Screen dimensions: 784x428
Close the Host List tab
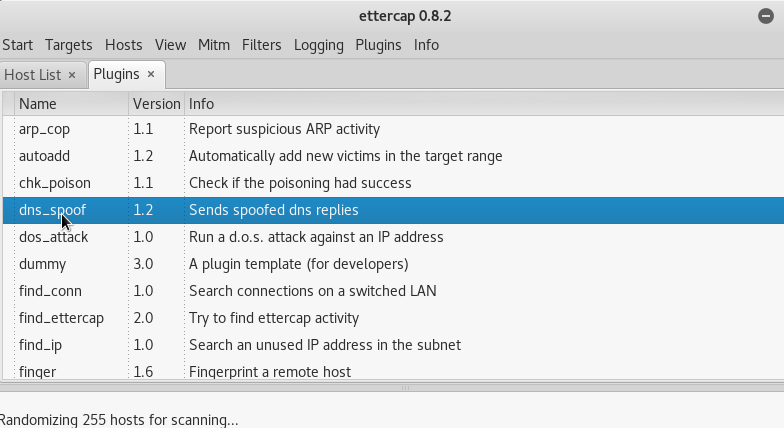coord(72,75)
